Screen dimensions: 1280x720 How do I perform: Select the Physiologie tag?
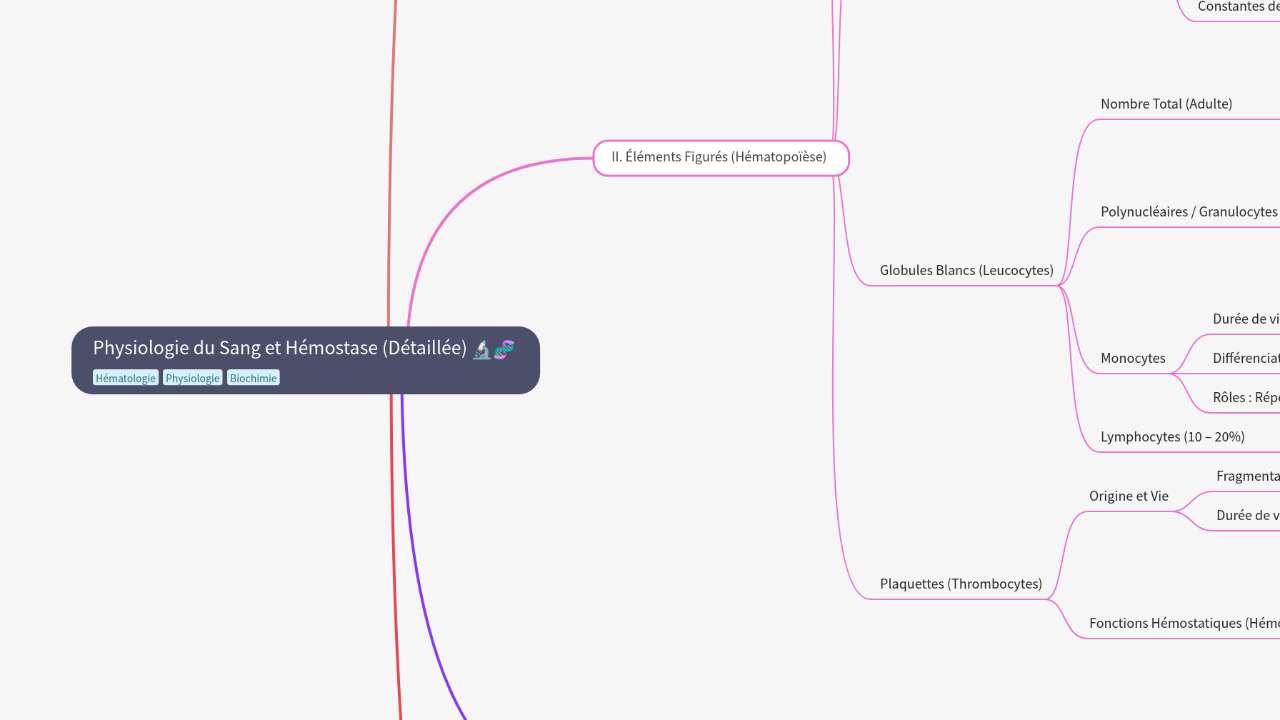(192, 377)
